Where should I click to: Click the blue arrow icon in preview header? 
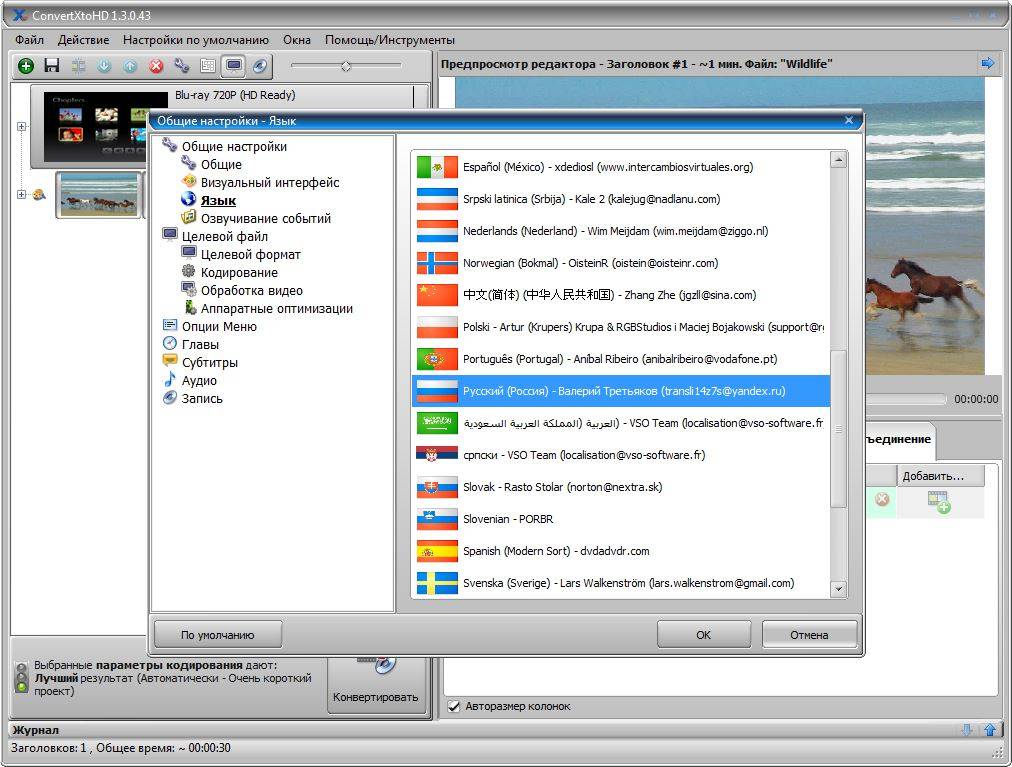pos(987,63)
